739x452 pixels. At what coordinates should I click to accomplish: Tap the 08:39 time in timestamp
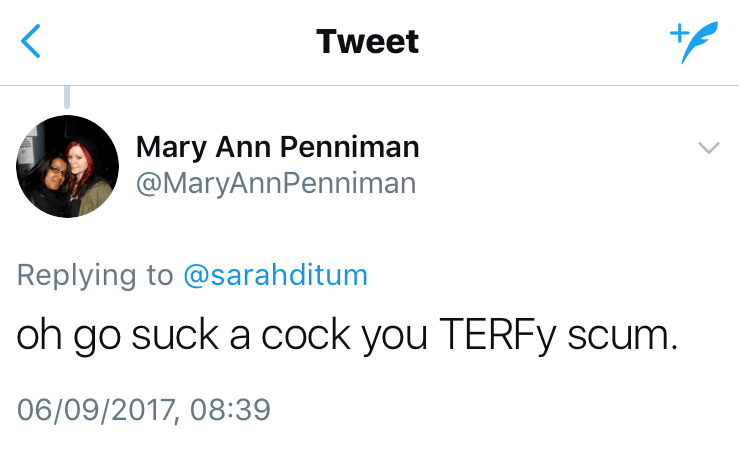pyautogui.click(x=232, y=410)
